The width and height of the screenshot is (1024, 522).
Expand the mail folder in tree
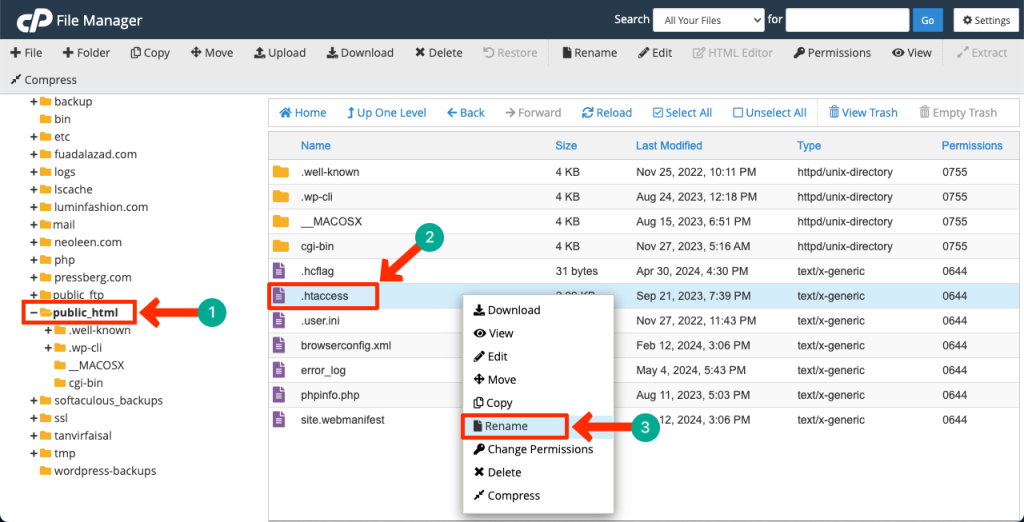pos(33,225)
